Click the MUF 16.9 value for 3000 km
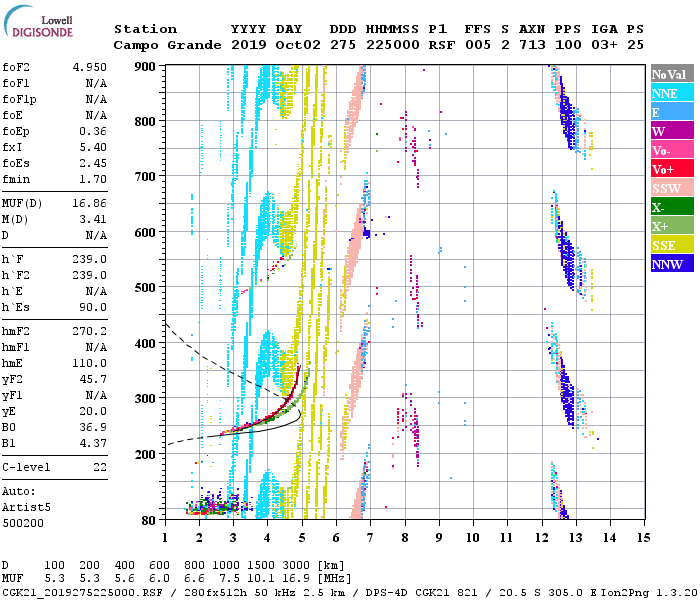The height and width of the screenshot is (600, 700). (x=296, y=579)
